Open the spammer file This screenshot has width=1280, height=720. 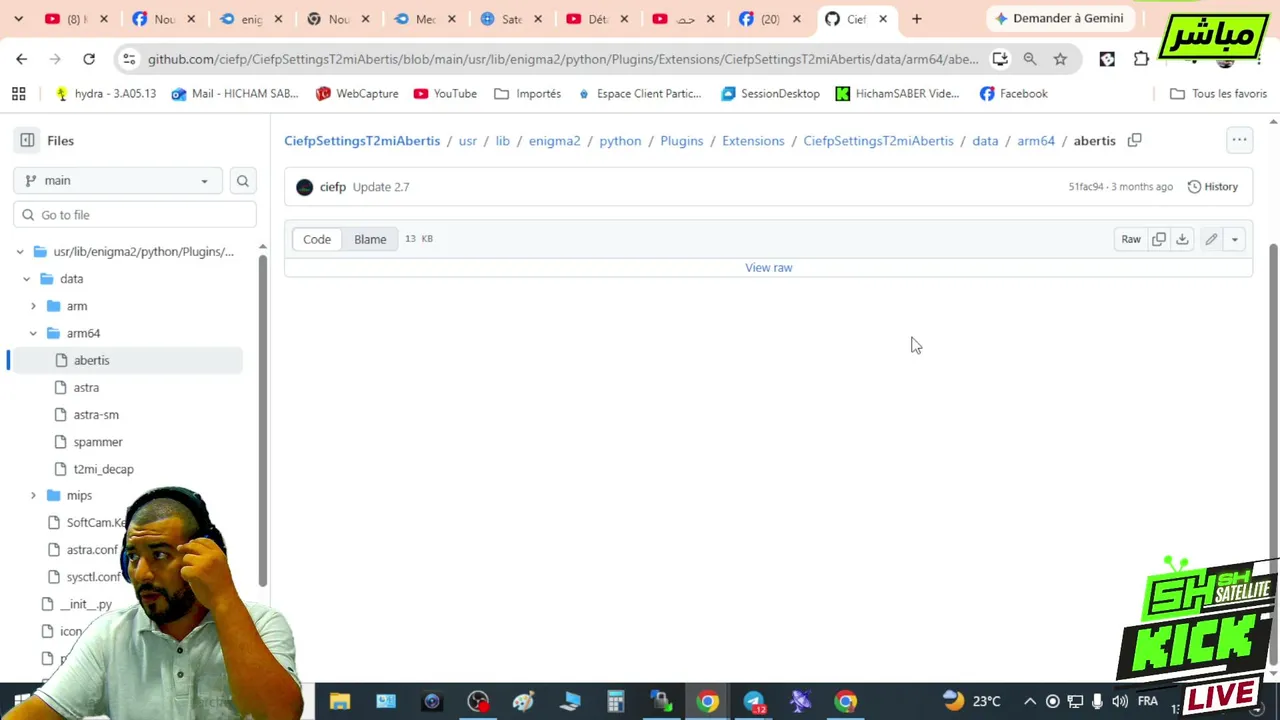tap(98, 442)
